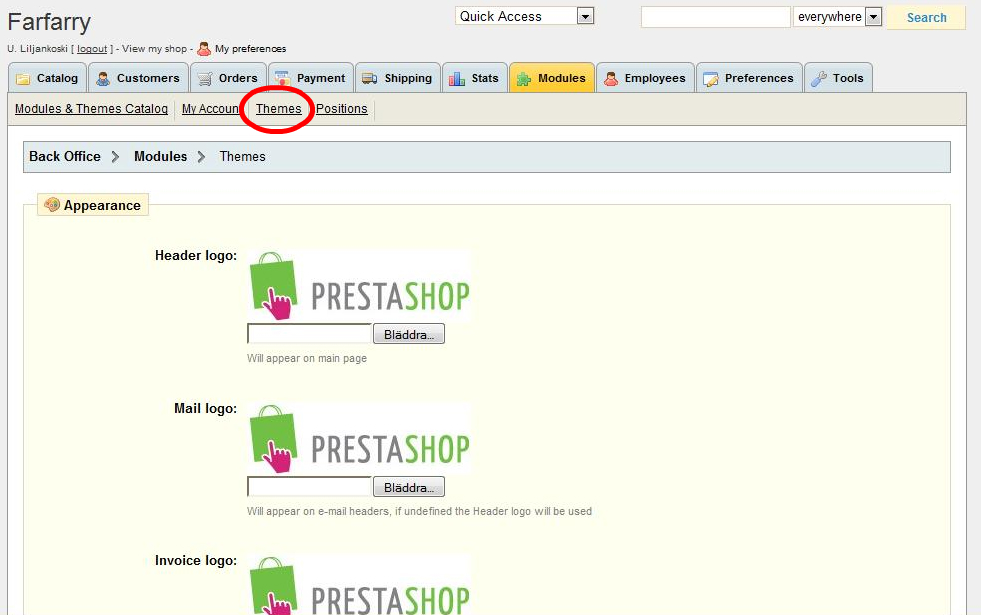The width and height of the screenshot is (981, 615).
Task: Click the e-mail headers hint text
Action: click(419, 511)
